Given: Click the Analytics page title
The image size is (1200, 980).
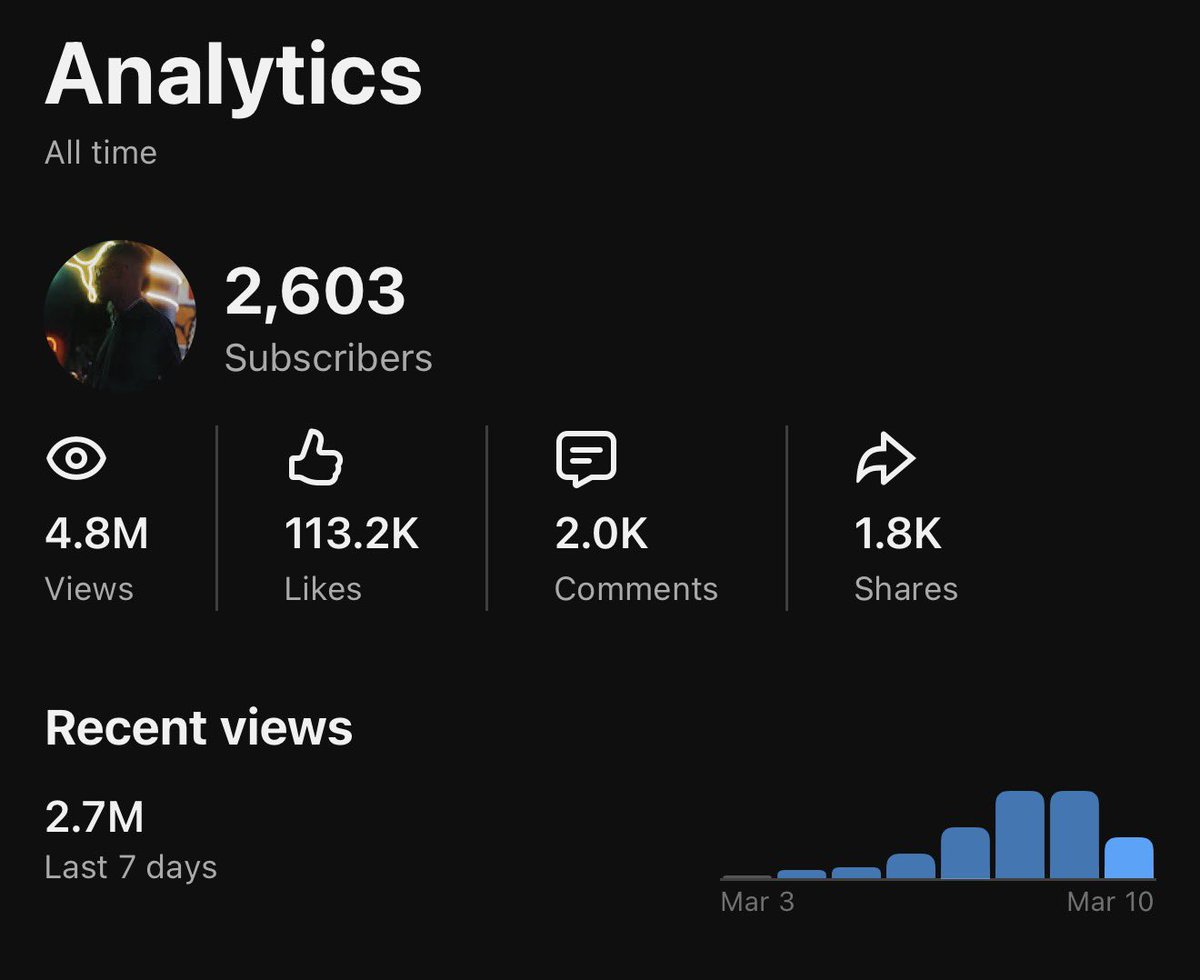Looking at the screenshot, I should click(x=233, y=73).
